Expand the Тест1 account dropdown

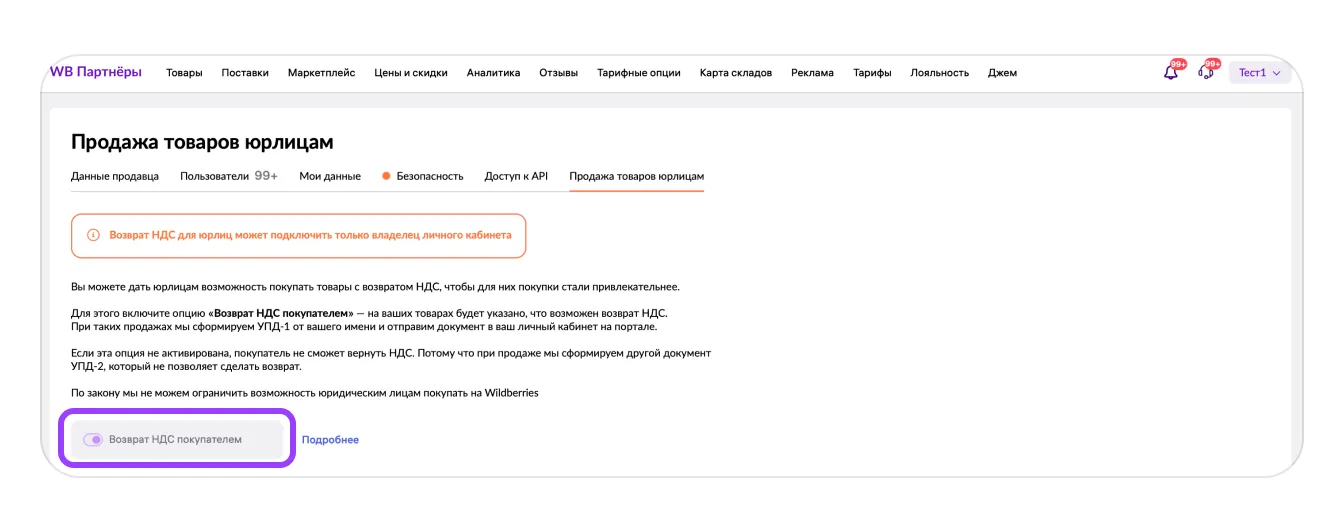point(1259,73)
